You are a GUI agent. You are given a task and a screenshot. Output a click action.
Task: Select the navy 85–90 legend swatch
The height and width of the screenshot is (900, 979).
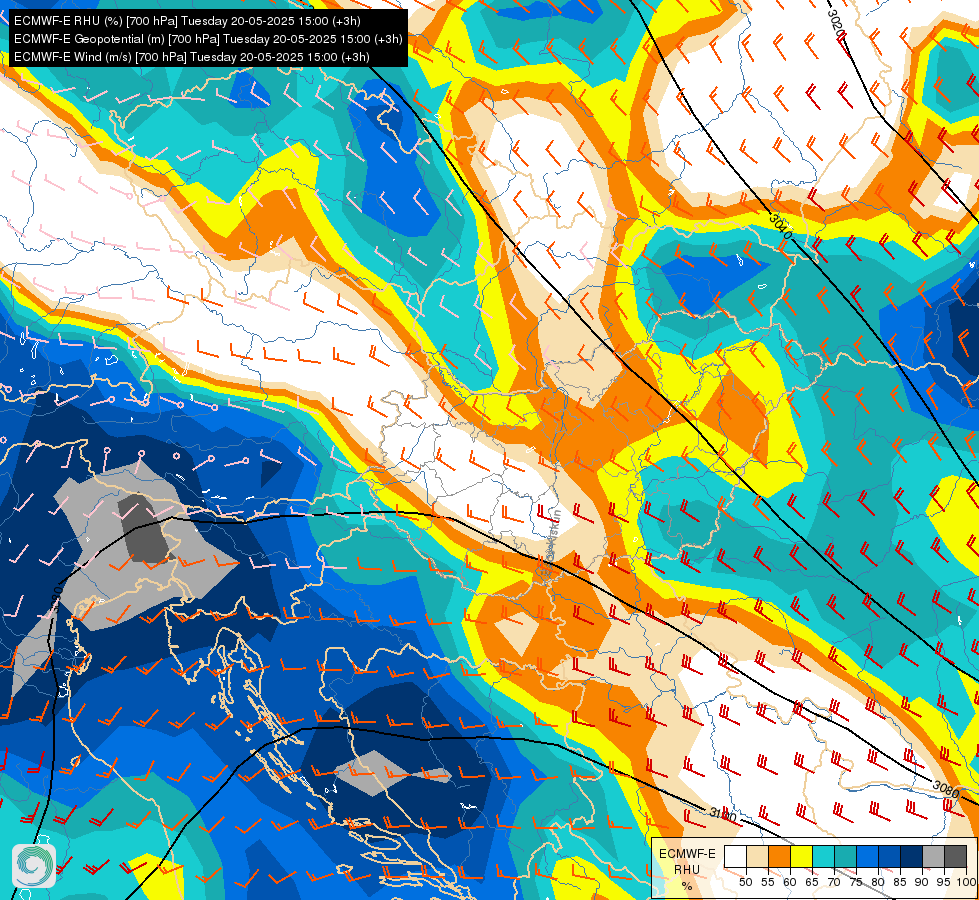911,856
